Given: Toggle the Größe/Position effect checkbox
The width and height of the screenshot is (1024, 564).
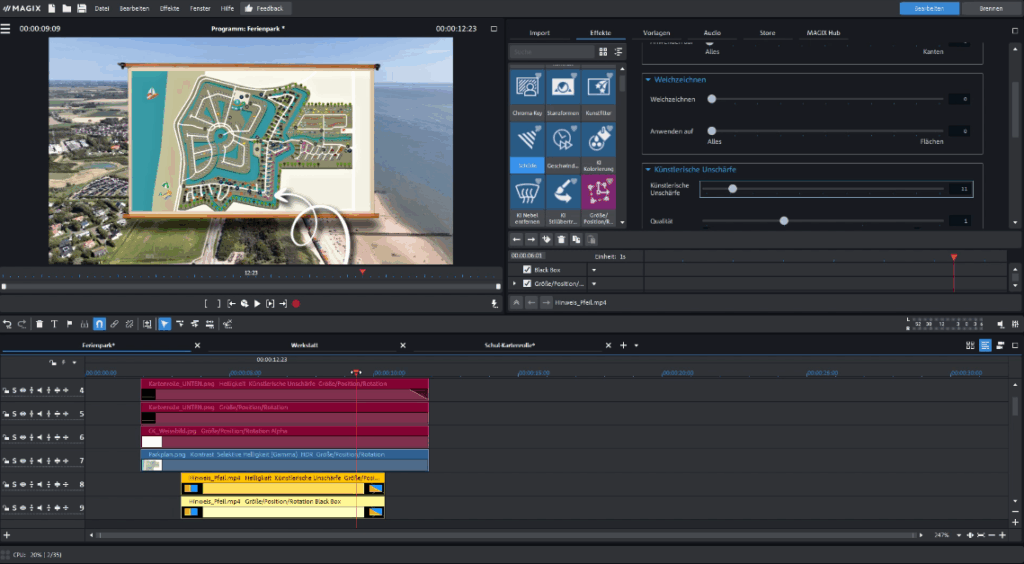Looking at the screenshot, I should pyautogui.click(x=527, y=284).
